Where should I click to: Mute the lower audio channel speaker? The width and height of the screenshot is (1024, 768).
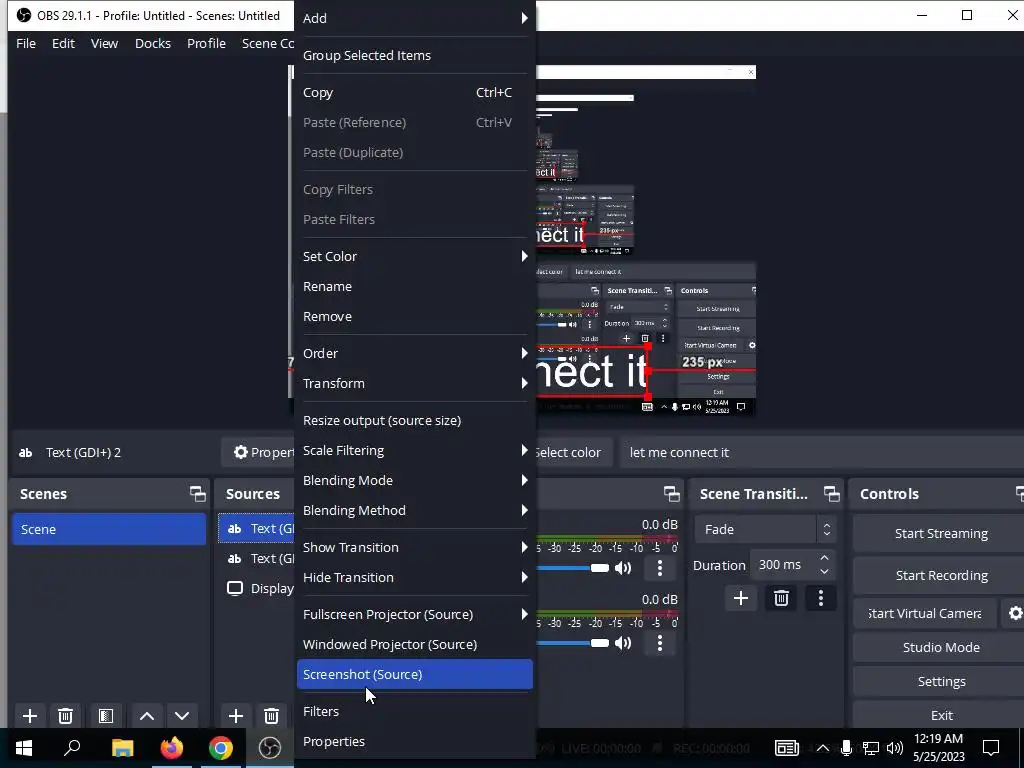pyautogui.click(x=623, y=643)
